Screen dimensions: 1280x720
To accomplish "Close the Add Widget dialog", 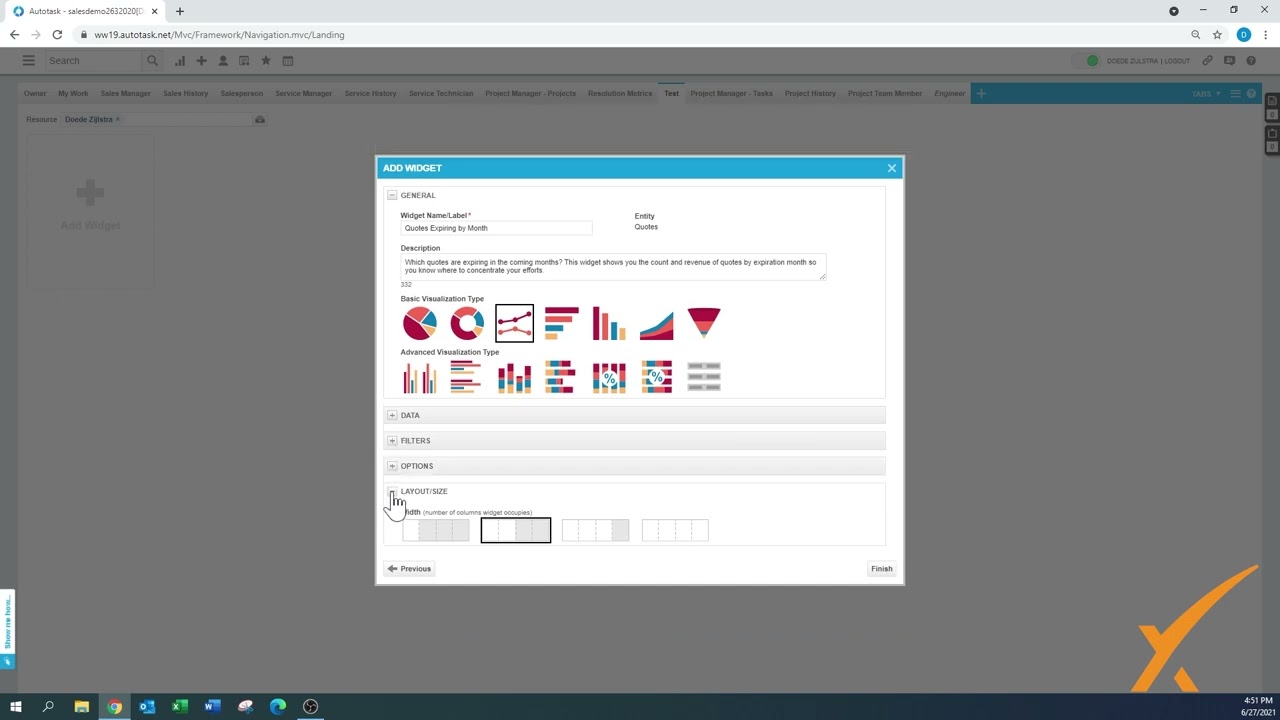I will pos(892,168).
